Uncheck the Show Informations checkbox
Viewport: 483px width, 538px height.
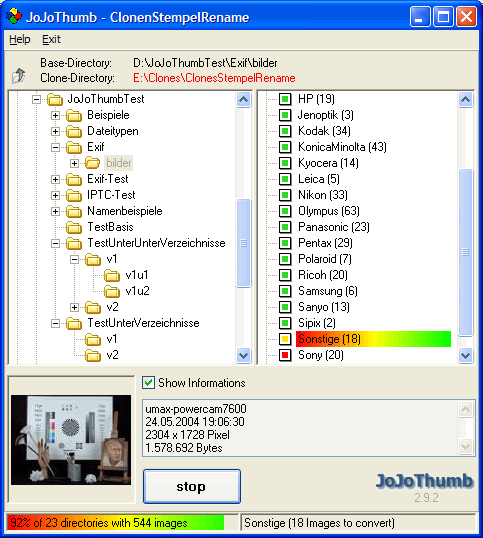point(148,383)
